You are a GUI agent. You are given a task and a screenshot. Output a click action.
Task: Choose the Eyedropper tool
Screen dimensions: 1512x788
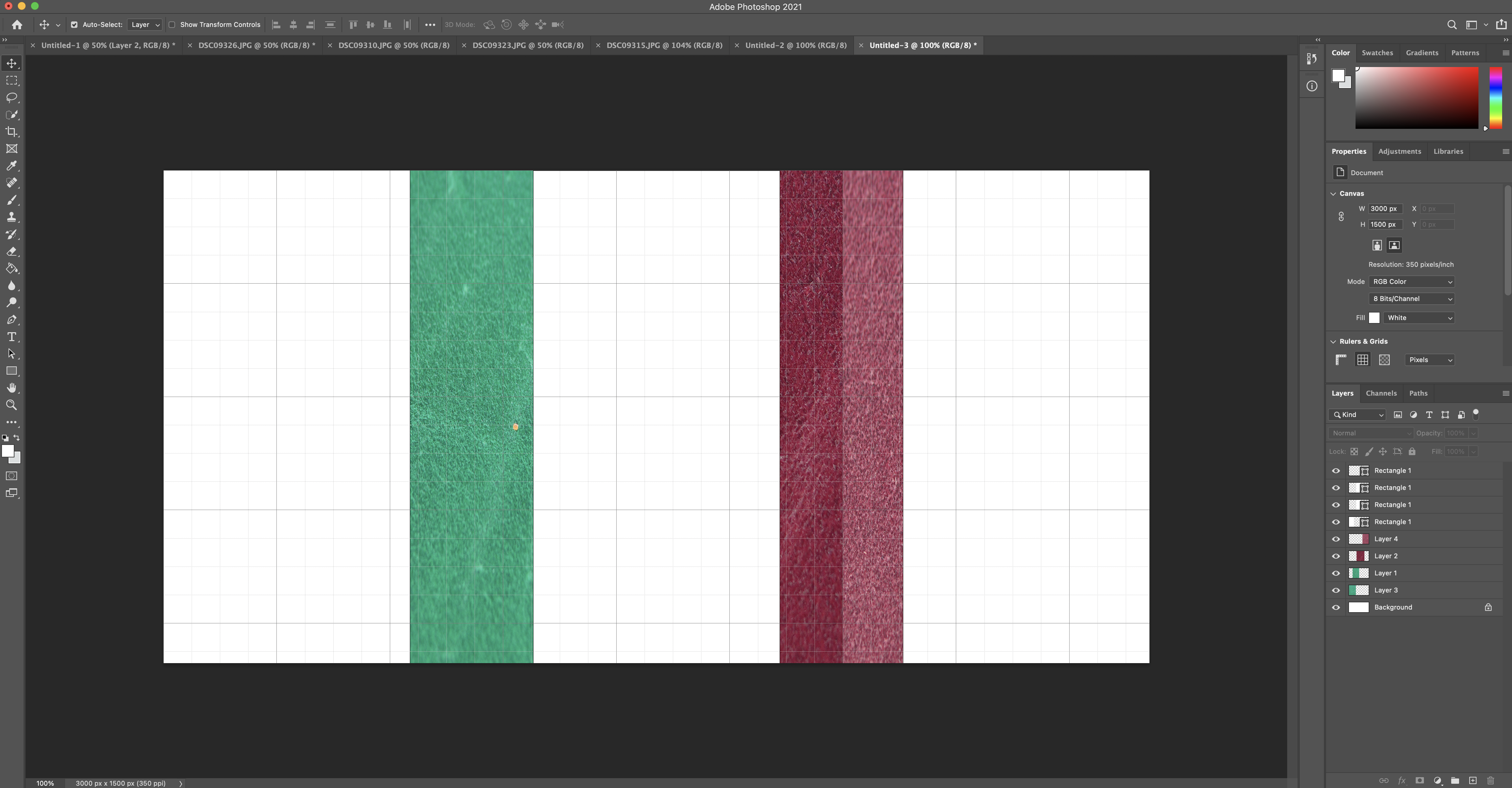coord(11,166)
